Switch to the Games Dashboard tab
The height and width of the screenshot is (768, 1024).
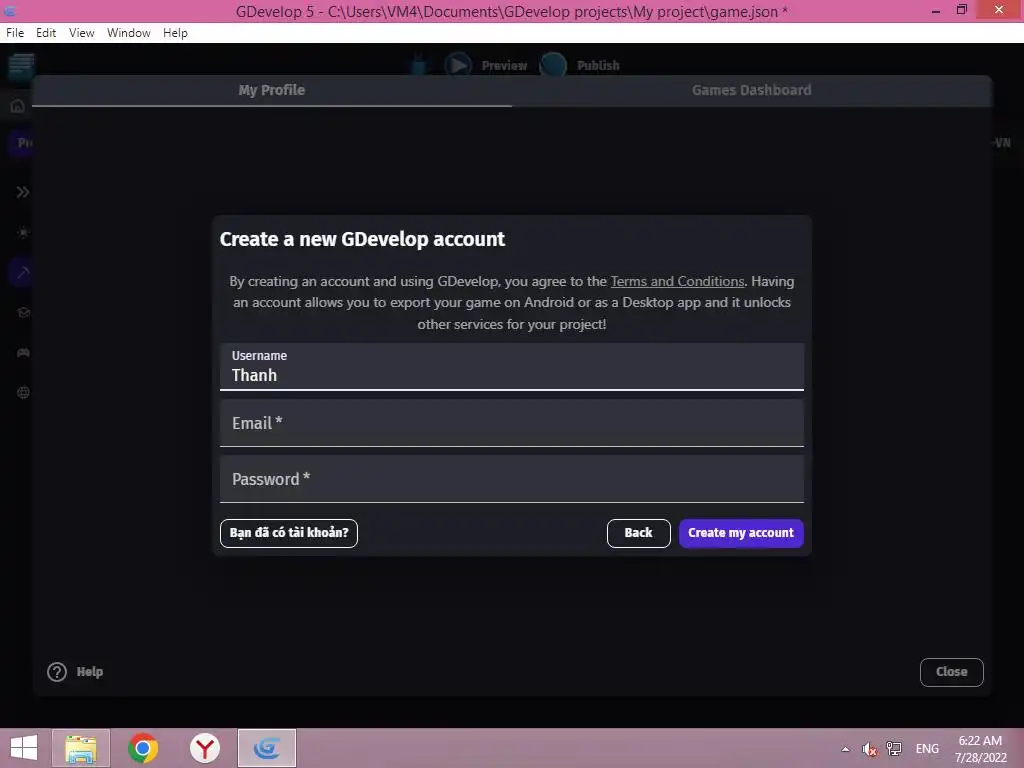[x=752, y=90]
